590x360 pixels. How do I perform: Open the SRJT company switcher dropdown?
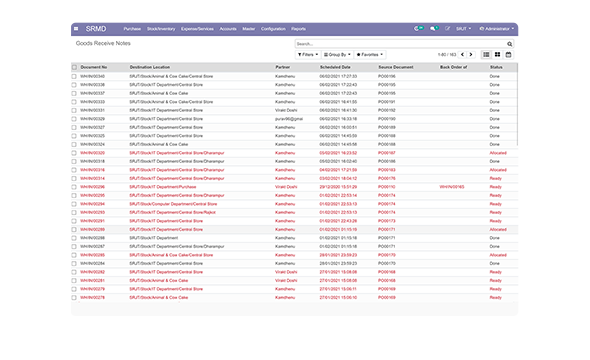pyautogui.click(x=463, y=29)
